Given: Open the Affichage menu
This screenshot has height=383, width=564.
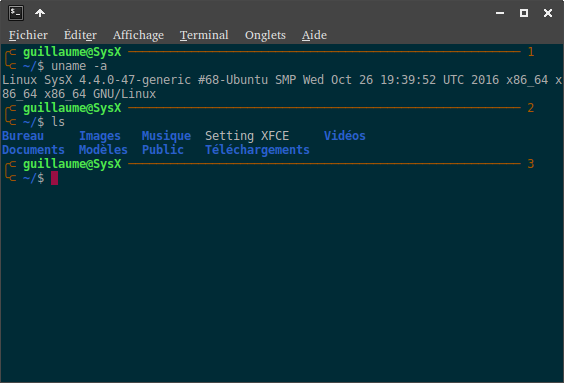Looking at the screenshot, I should [138, 35].
